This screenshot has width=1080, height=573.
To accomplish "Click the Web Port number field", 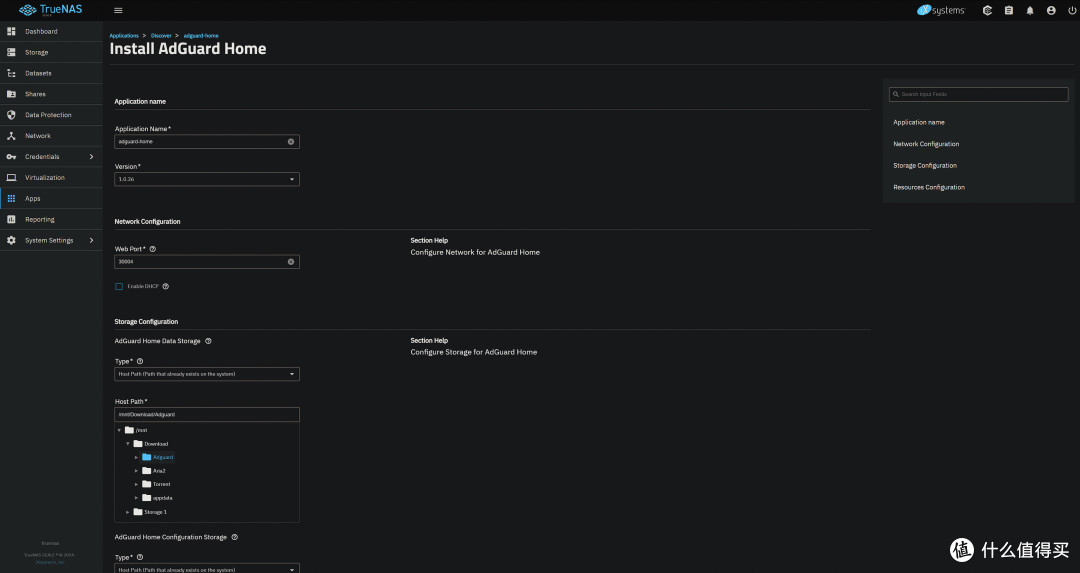I will coord(207,262).
